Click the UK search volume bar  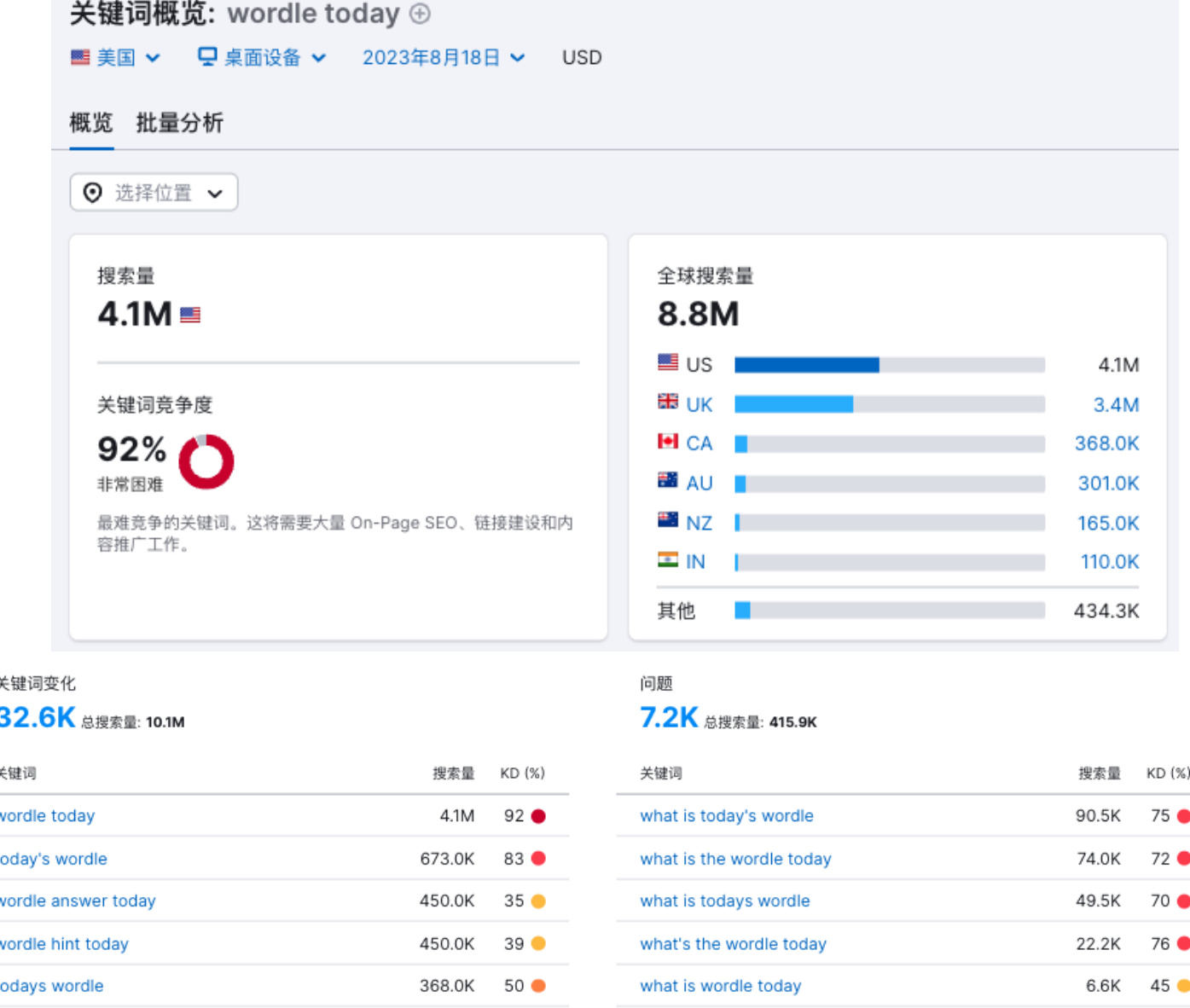click(x=890, y=404)
